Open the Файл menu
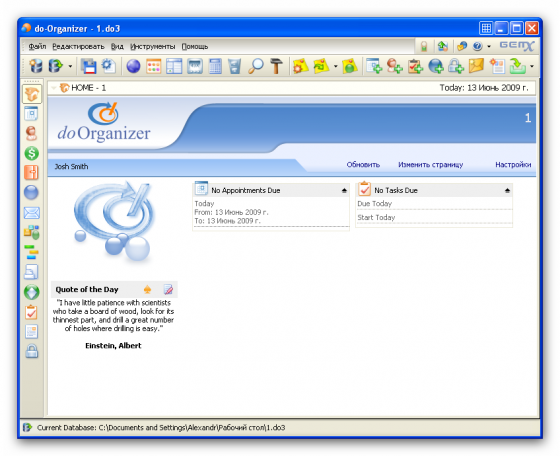 [37, 46]
